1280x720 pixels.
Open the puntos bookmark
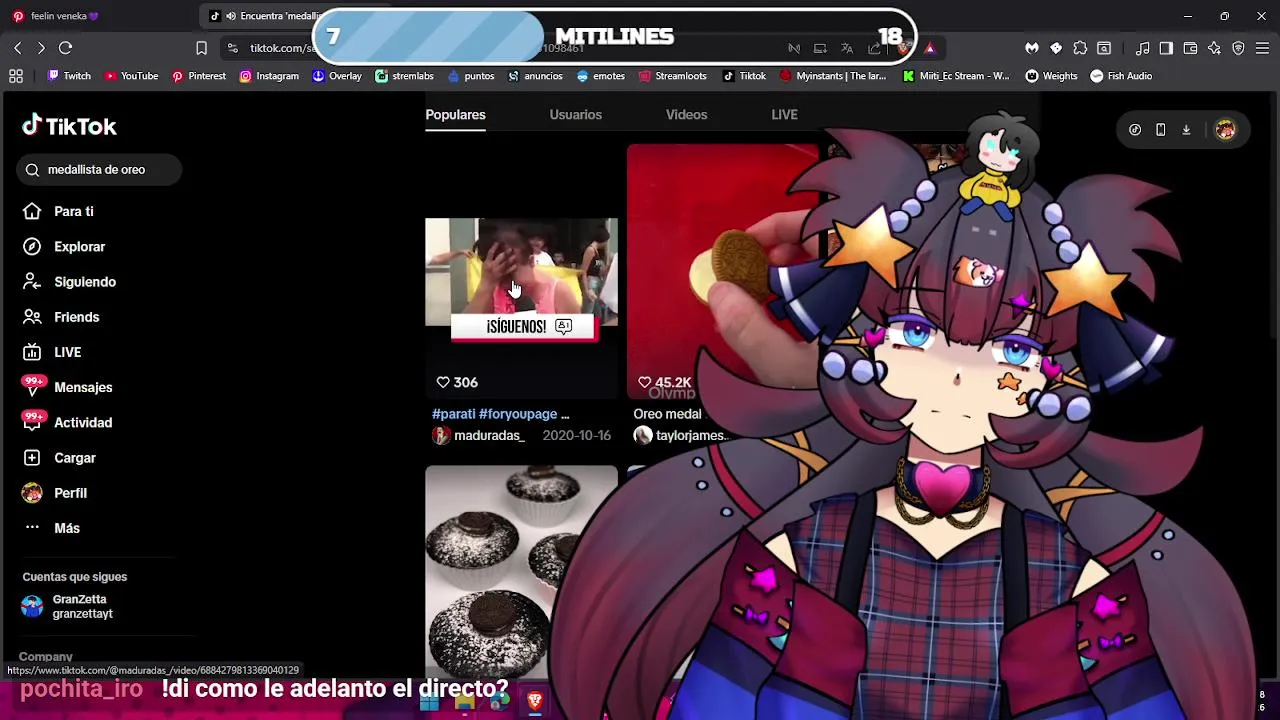(x=471, y=76)
